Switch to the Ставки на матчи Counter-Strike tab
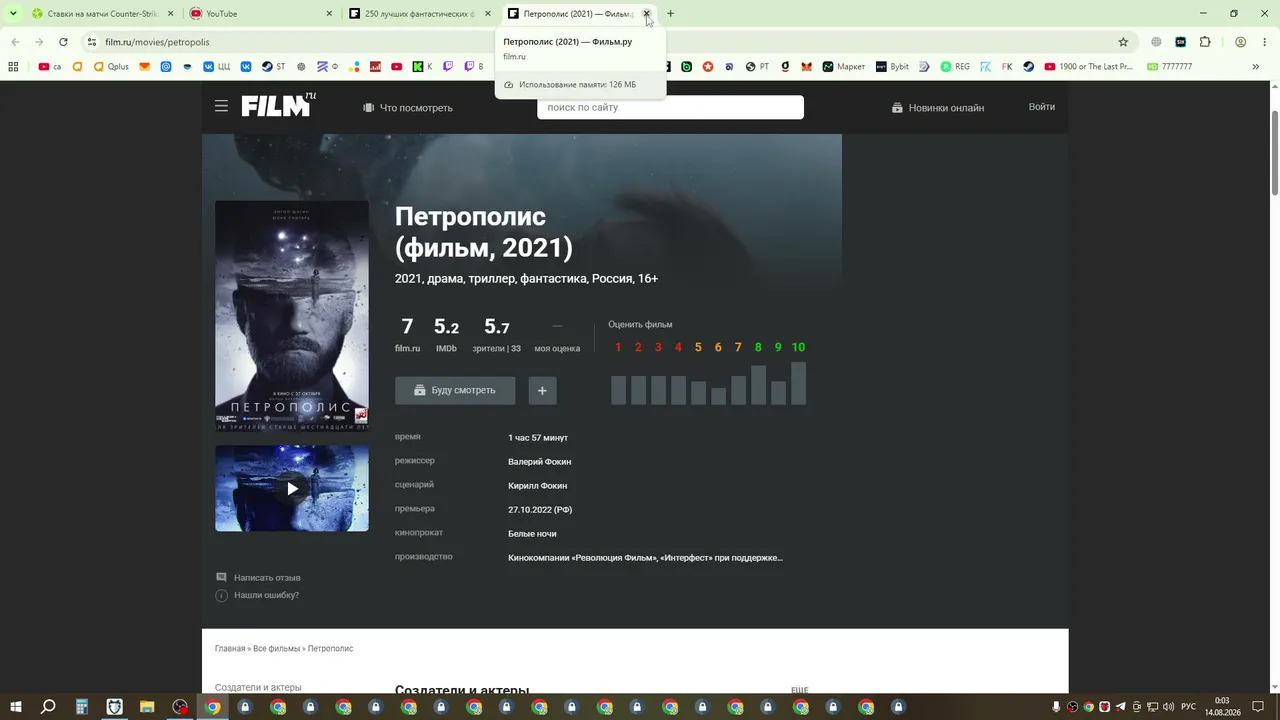 [x=102, y=14]
